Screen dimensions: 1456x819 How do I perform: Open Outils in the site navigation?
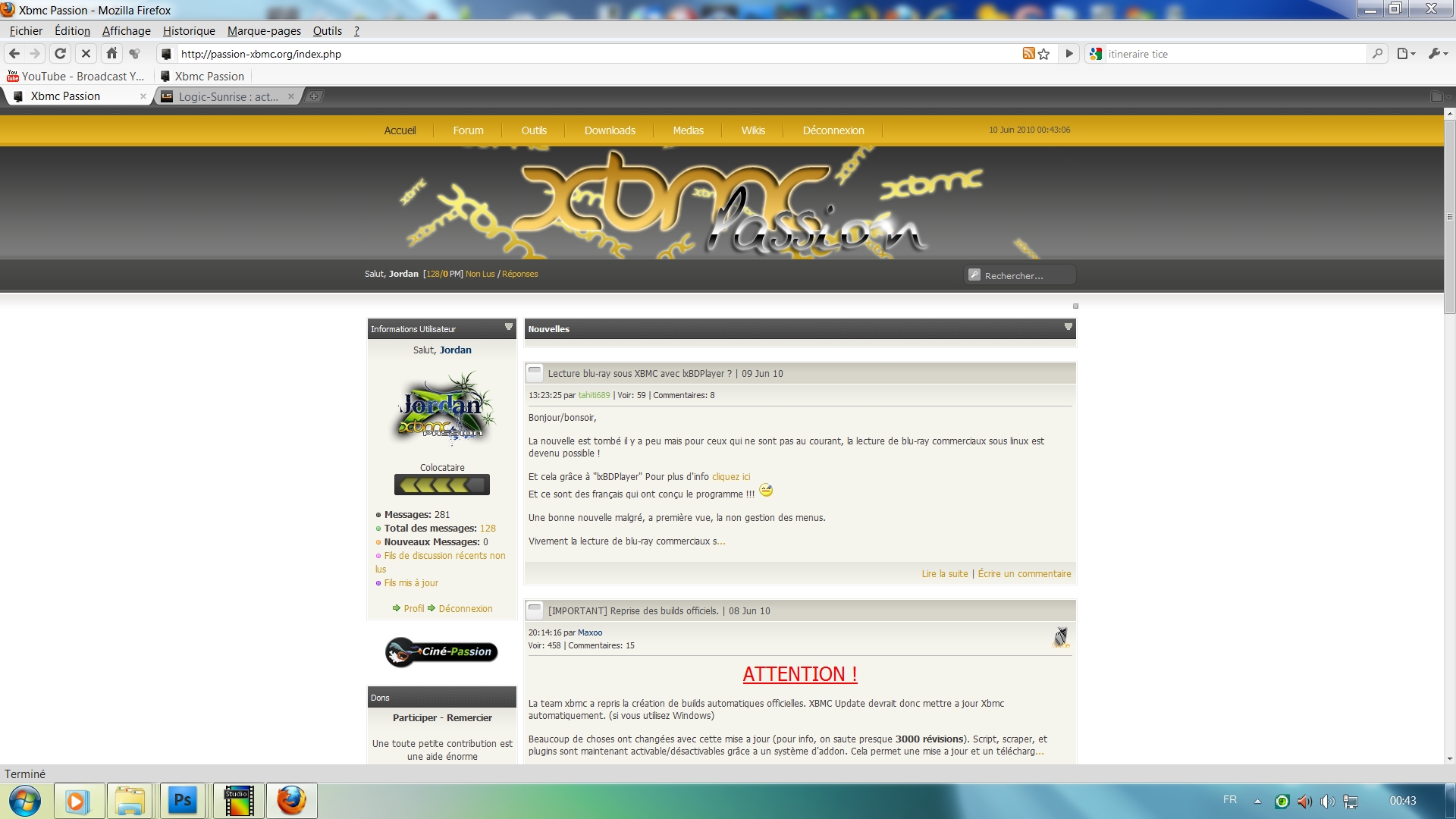pos(534,130)
